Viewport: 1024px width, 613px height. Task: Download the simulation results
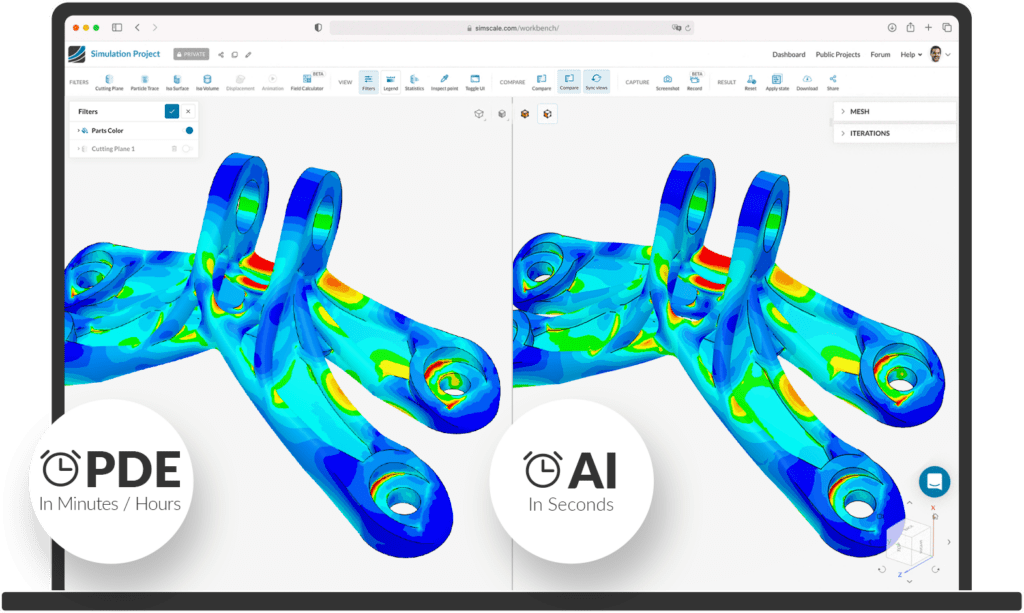[807, 80]
